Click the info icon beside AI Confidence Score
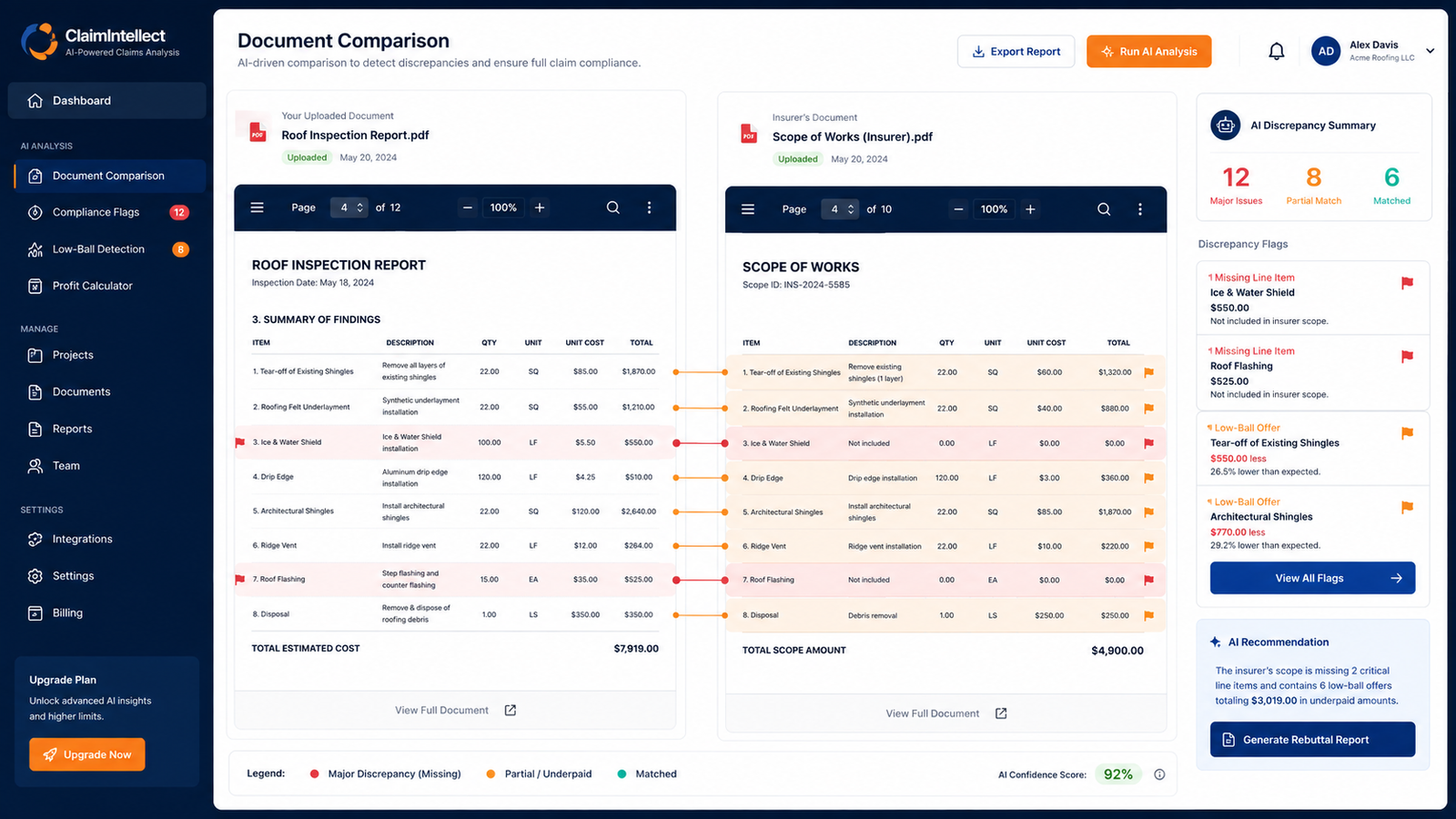 (x=1159, y=774)
